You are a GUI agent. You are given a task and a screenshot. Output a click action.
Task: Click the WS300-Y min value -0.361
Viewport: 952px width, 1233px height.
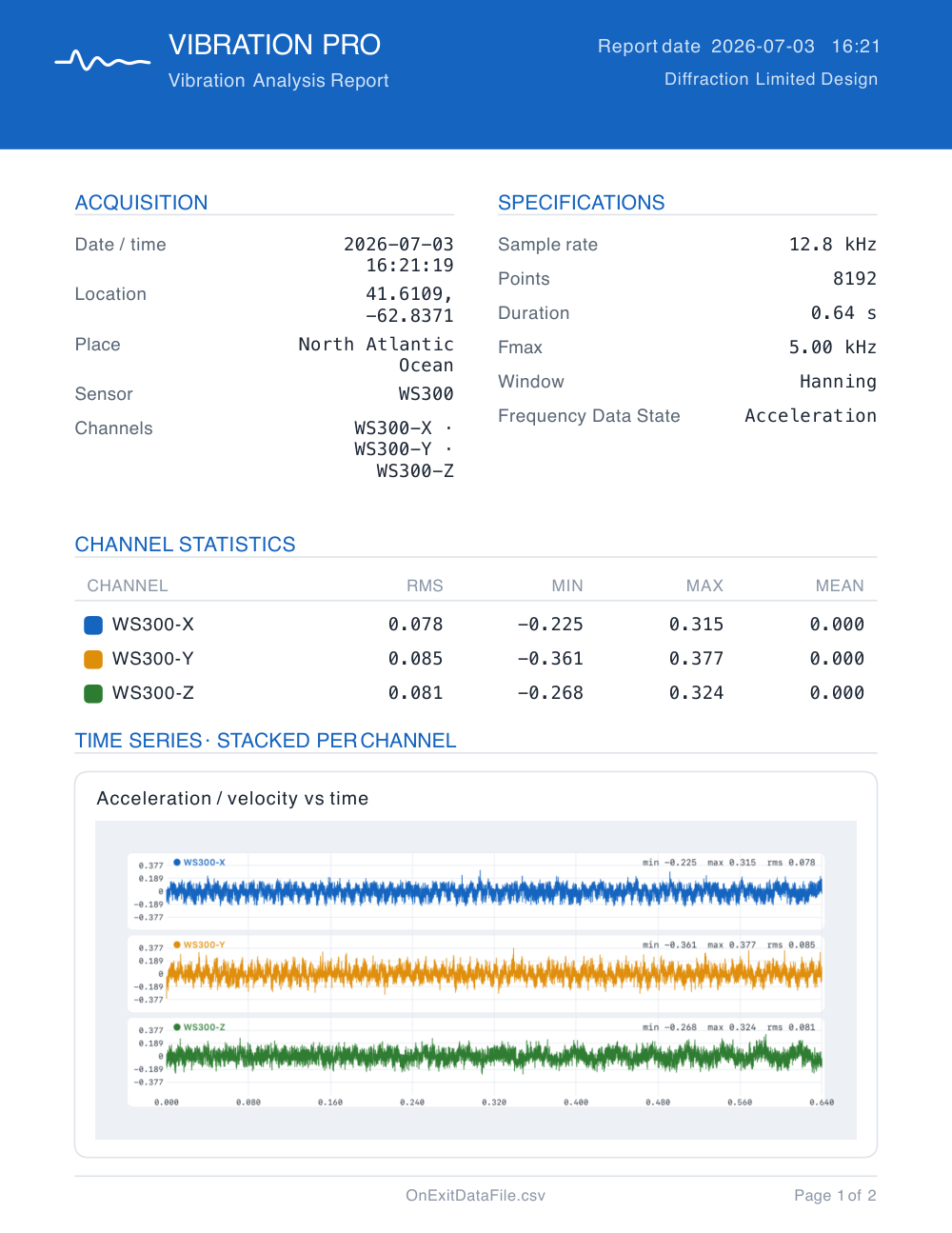[x=550, y=659]
